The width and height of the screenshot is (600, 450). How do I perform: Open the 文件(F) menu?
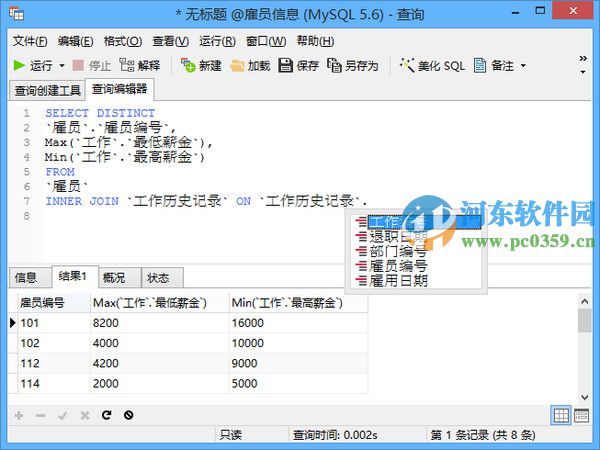pyautogui.click(x=30, y=41)
